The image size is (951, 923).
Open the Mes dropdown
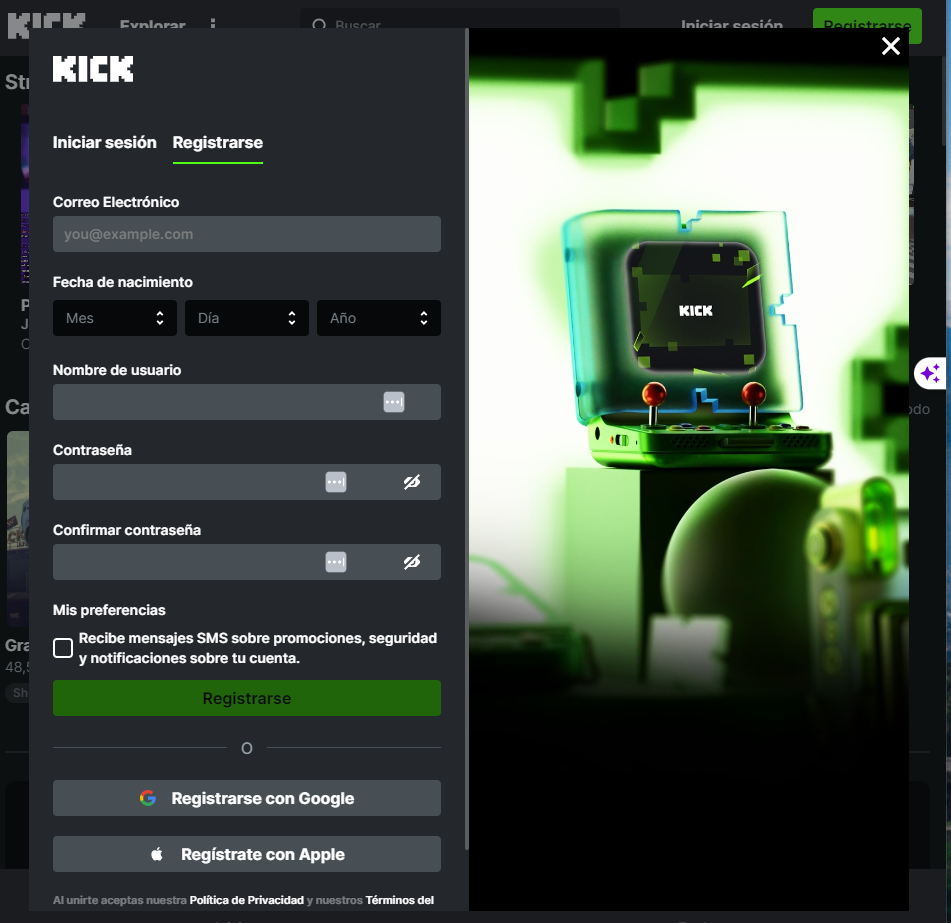[x=115, y=318]
